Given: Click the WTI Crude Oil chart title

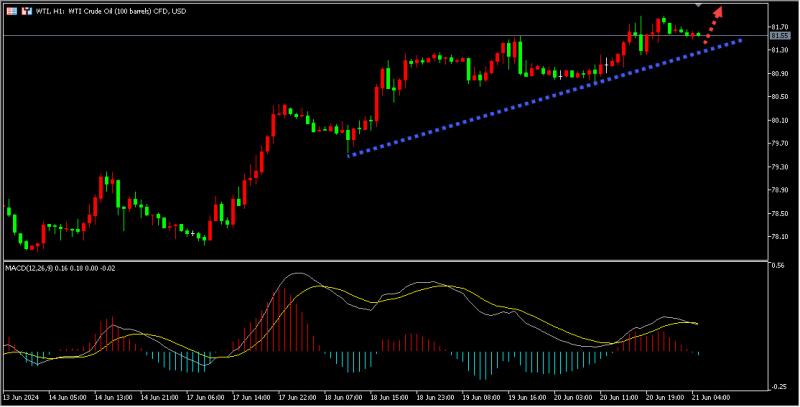Looking at the screenshot, I should point(111,11).
